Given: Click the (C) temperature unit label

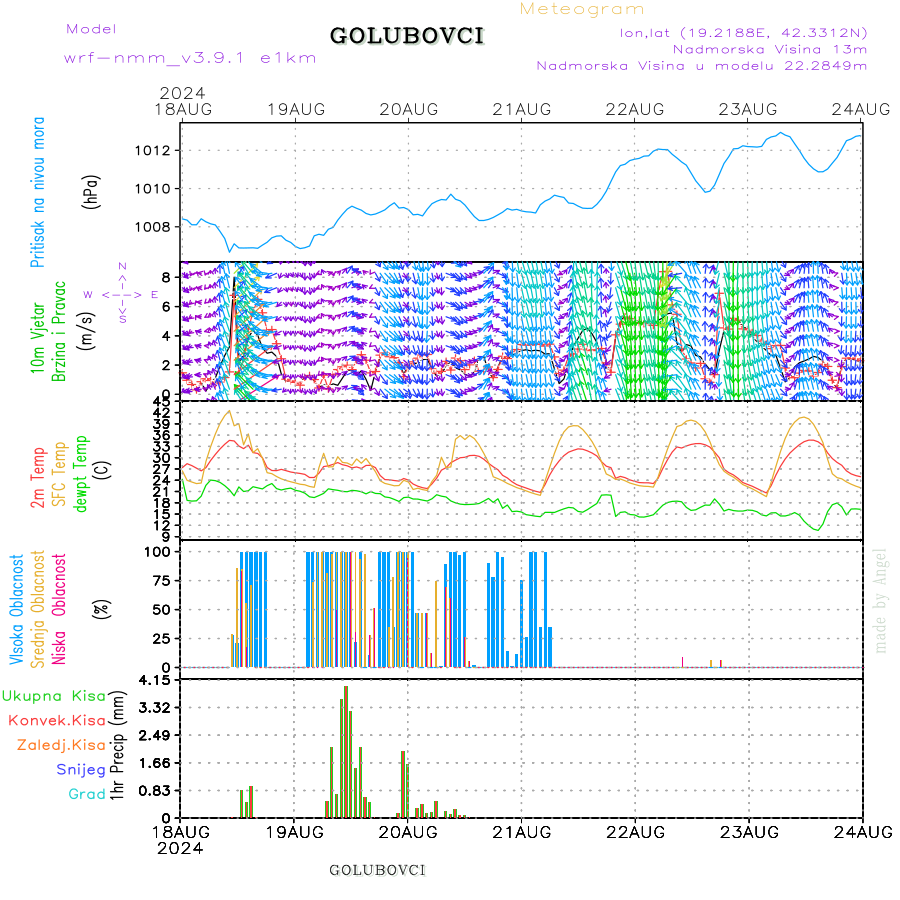Looking at the screenshot, I should [103, 470].
